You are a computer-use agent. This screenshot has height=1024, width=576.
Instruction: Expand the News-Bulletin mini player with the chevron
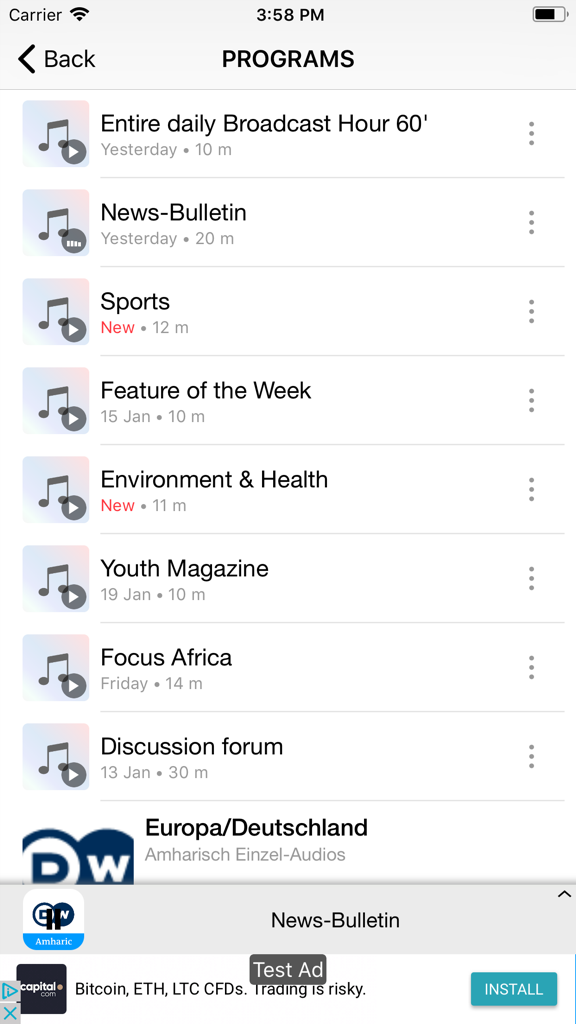click(563, 894)
